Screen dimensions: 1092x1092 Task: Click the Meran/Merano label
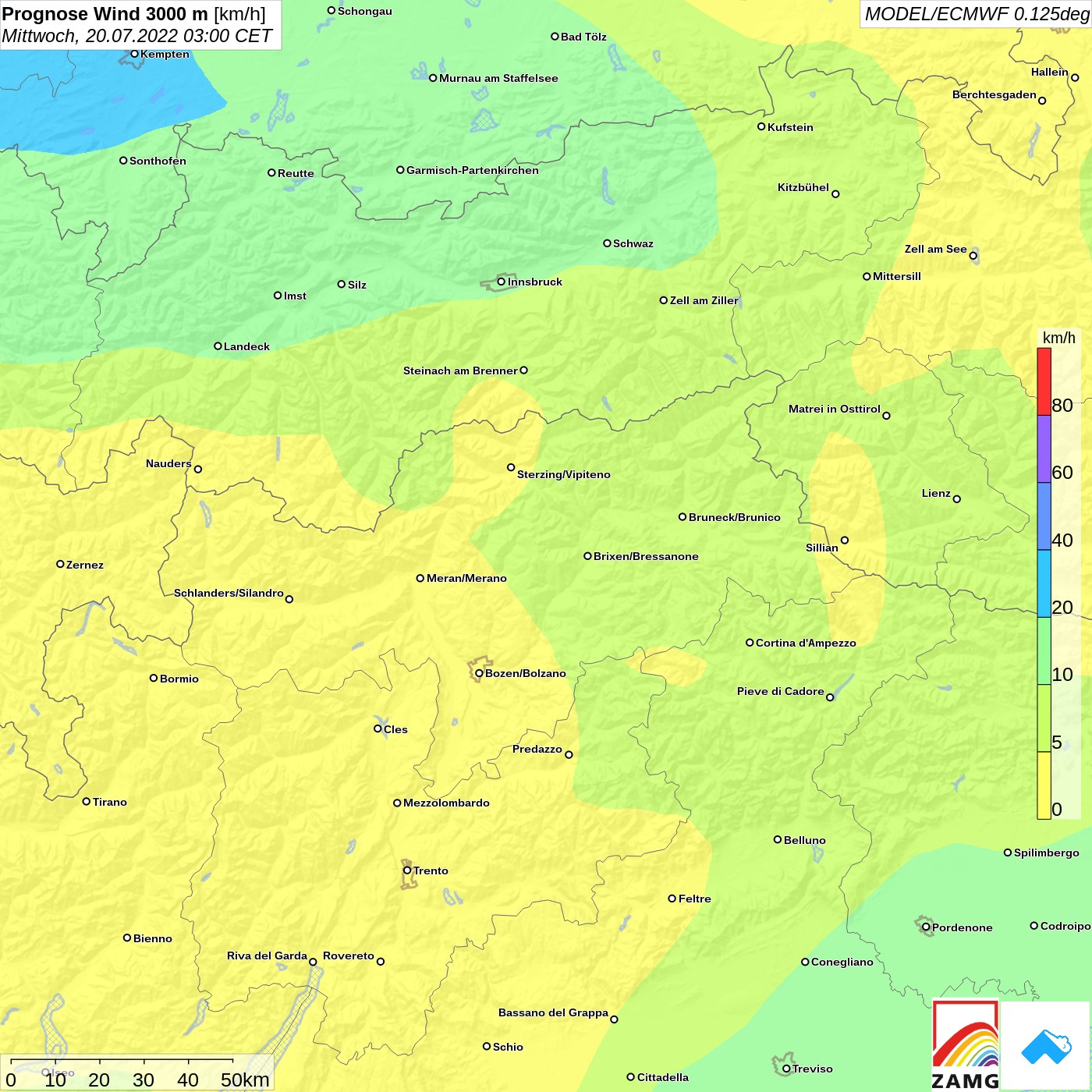click(x=466, y=578)
